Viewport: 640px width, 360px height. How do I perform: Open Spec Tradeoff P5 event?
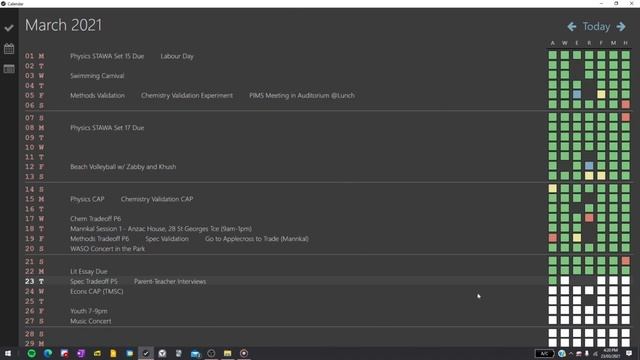[x=93, y=282]
